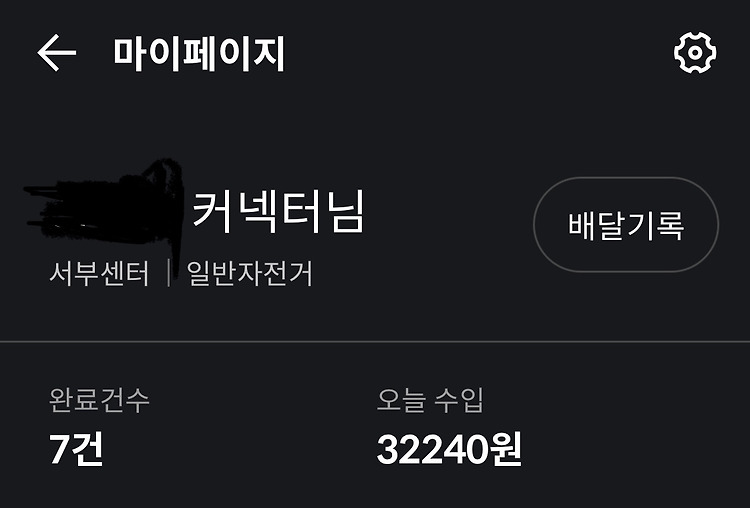750x508 pixels.
Task: Click the 오늘 수입 label
Action: (430, 400)
